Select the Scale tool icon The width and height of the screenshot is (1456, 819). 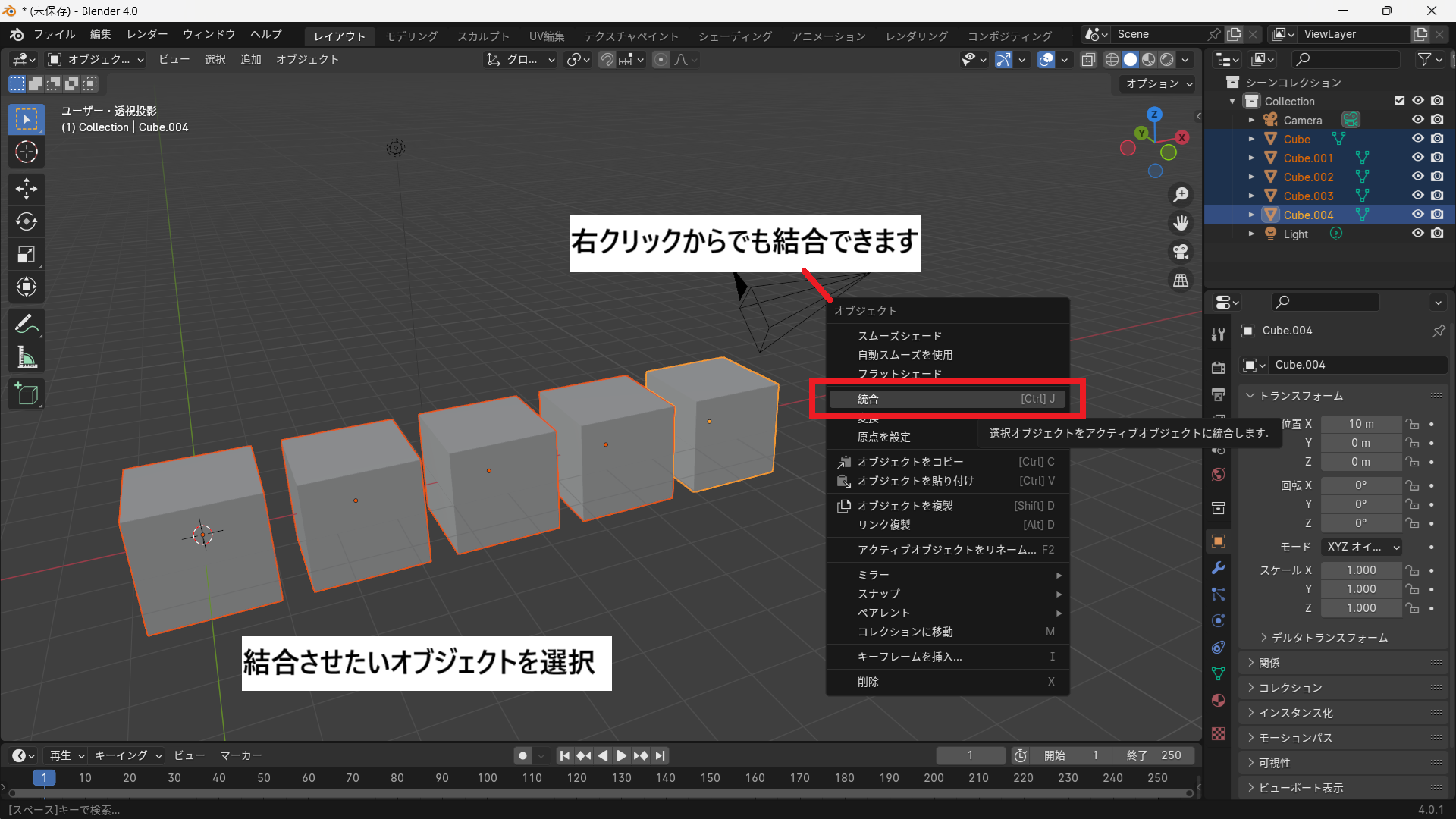pos(27,254)
